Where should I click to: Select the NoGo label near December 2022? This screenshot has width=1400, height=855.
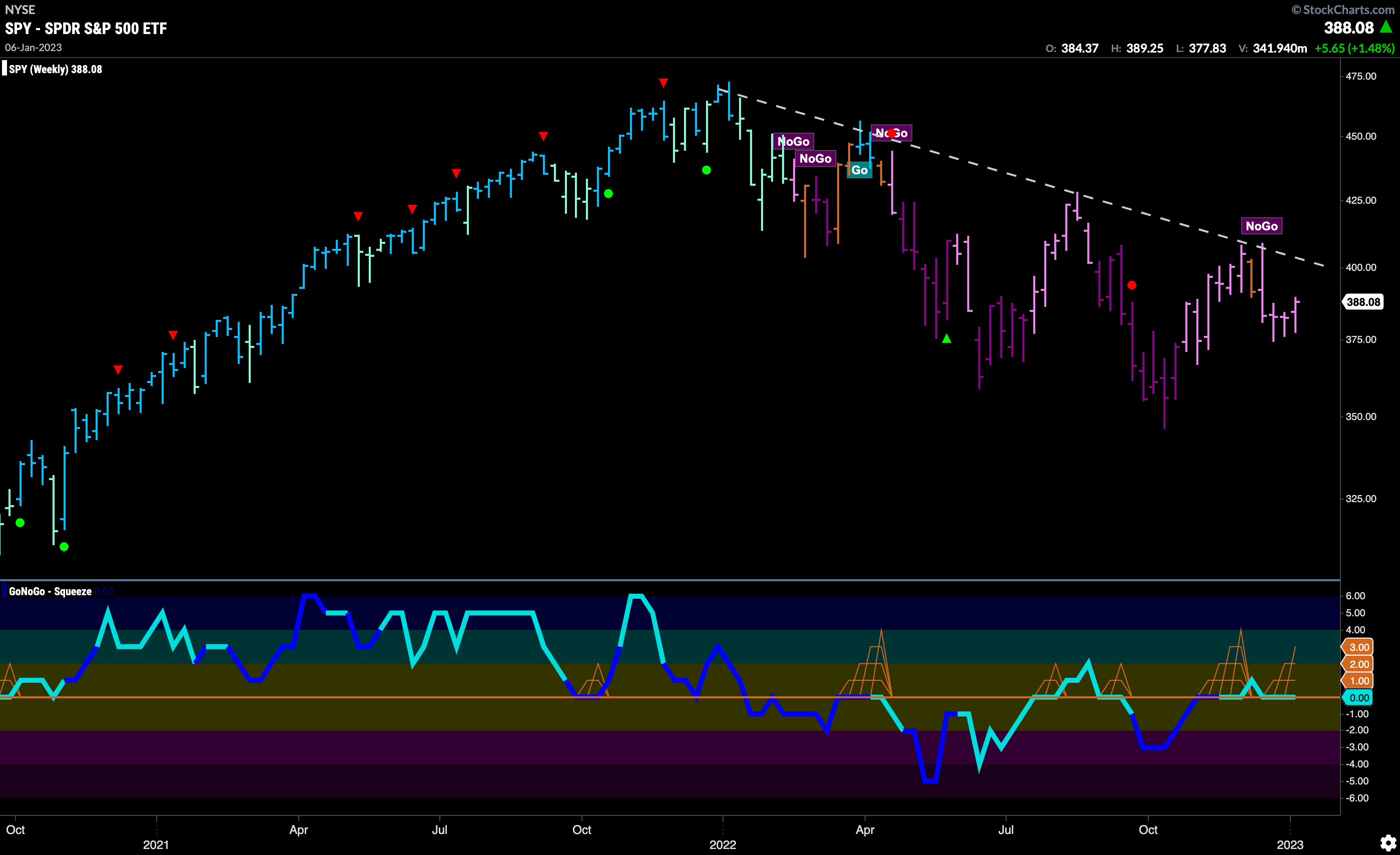1261,226
